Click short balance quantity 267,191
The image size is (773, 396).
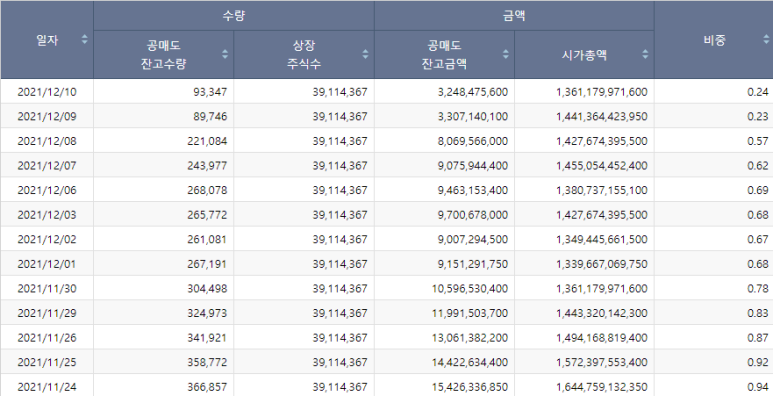click(x=207, y=264)
